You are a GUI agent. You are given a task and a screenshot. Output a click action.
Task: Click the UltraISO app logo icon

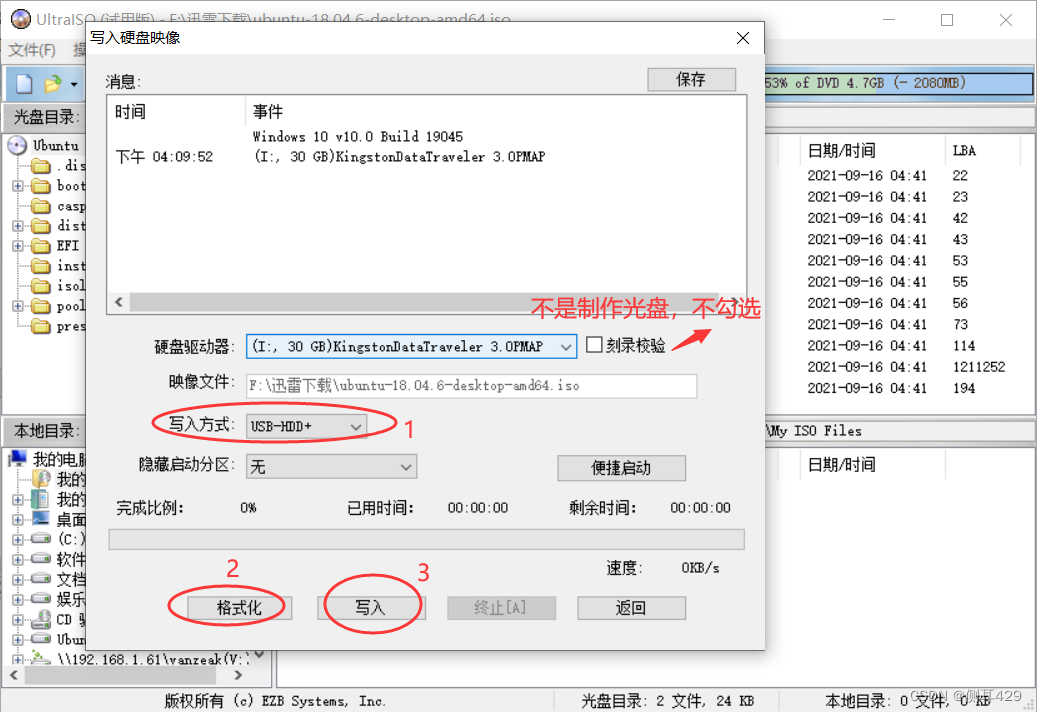click(x=21, y=19)
